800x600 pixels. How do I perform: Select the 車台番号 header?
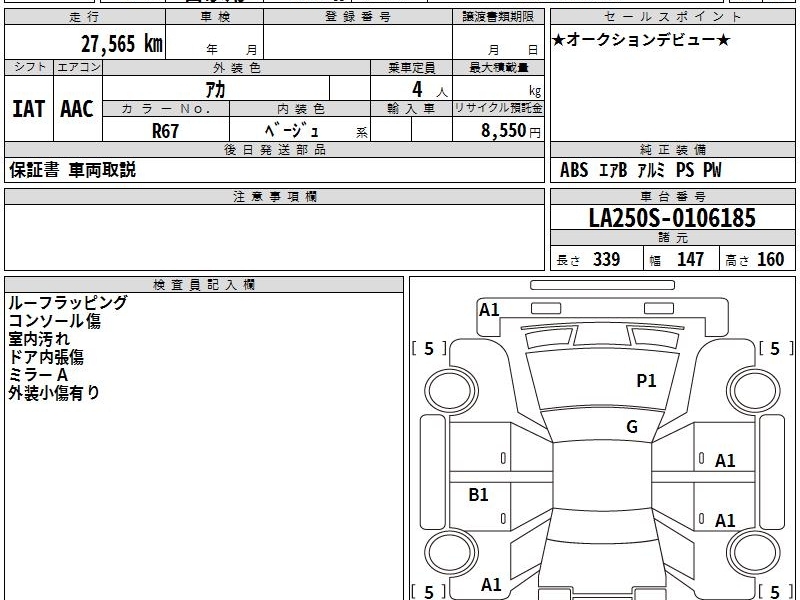pos(672,196)
